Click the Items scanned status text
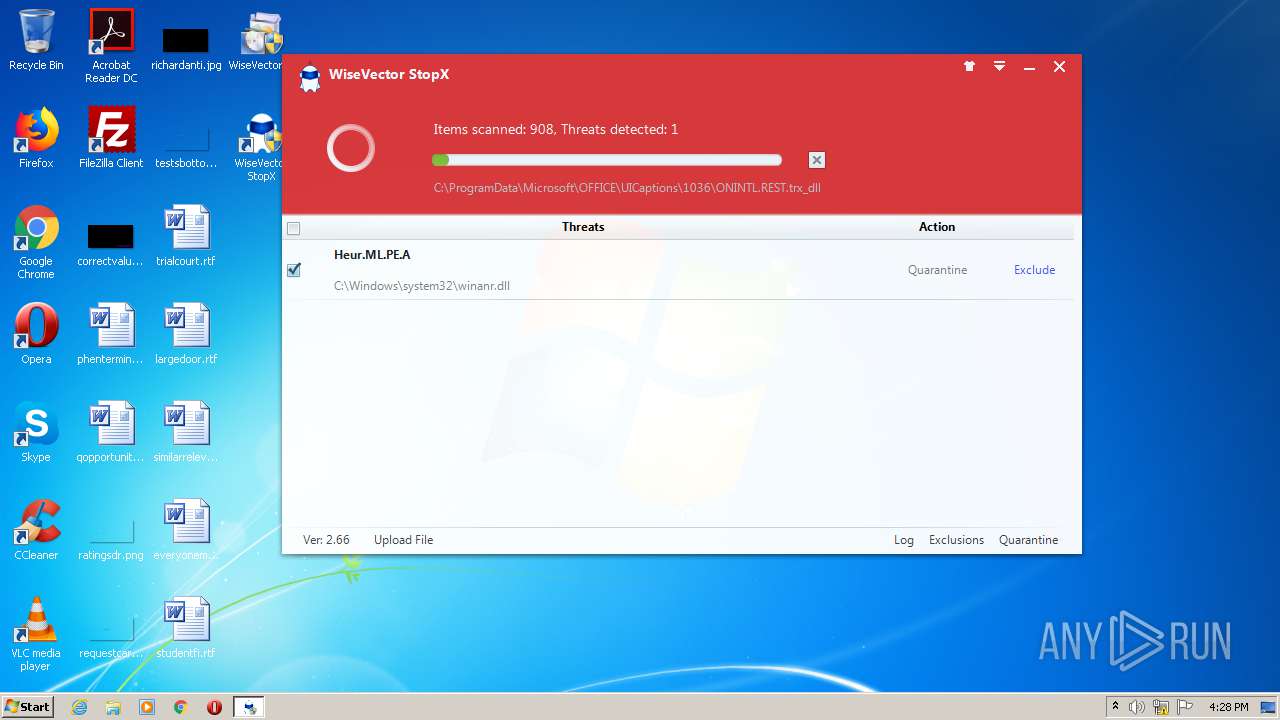1280x720 pixels. point(556,129)
